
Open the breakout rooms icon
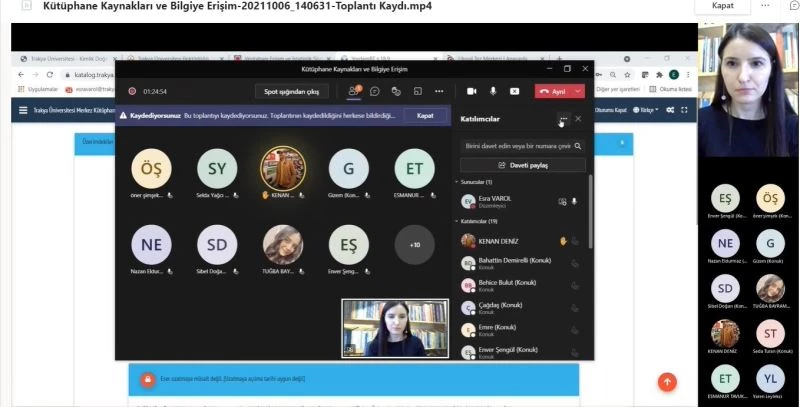pos(417,91)
